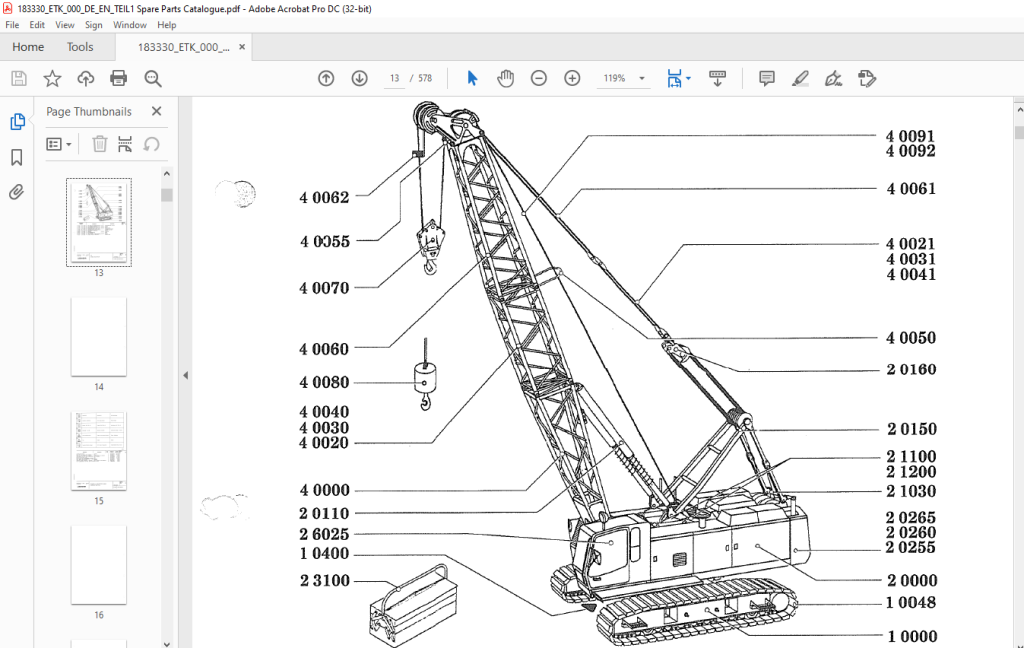This screenshot has height=648, width=1024.
Task: Open the read mode keyboard-scroll icon
Action: coord(717,78)
